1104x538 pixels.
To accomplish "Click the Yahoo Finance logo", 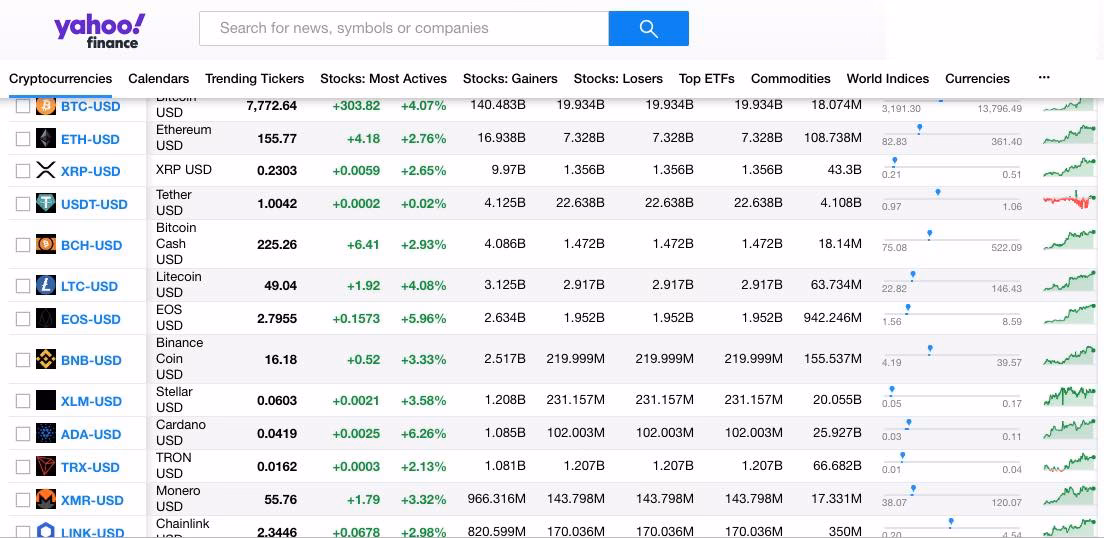I will click(x=99, y=31).
